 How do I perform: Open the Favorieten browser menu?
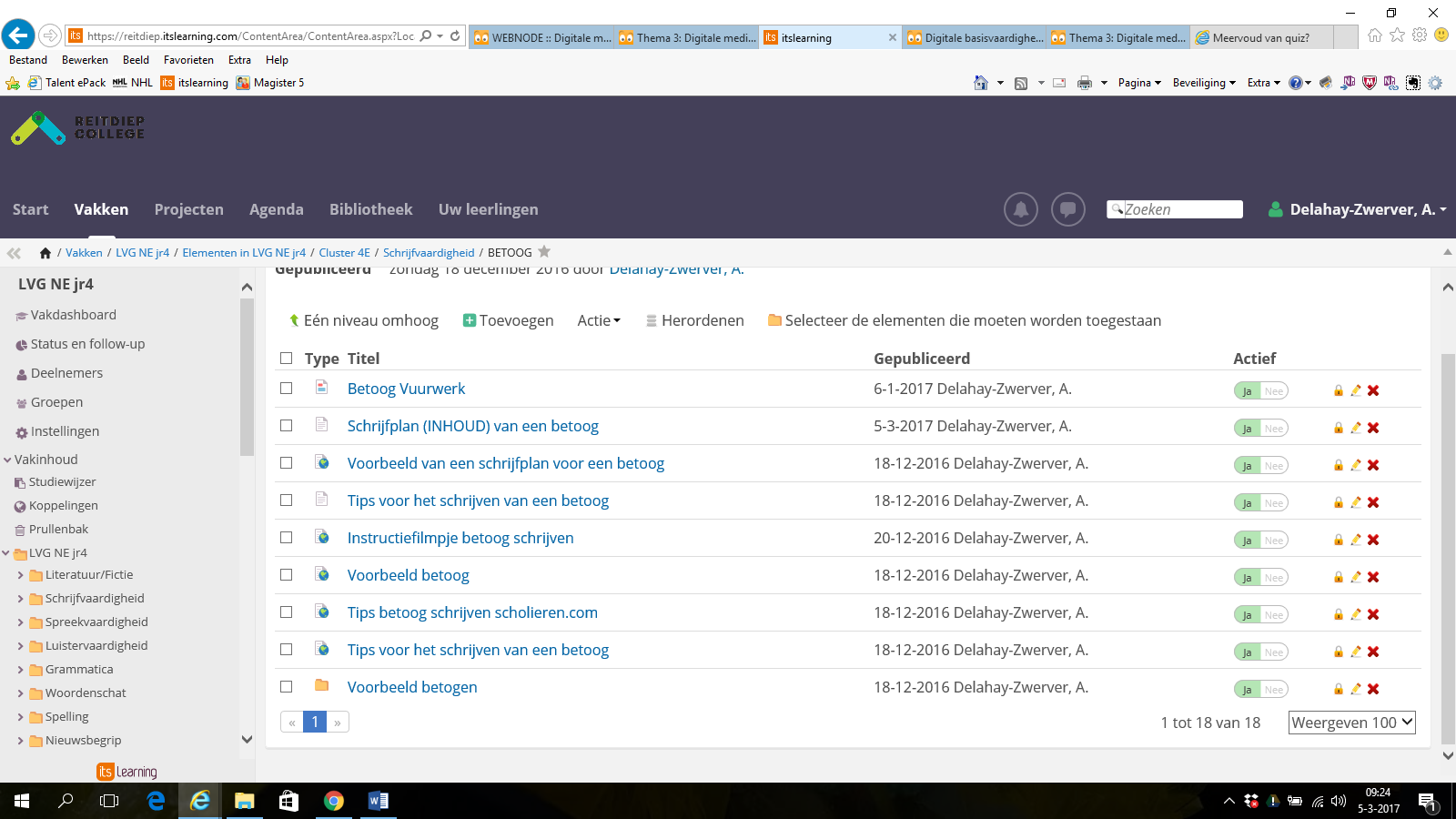coord(188,60)
